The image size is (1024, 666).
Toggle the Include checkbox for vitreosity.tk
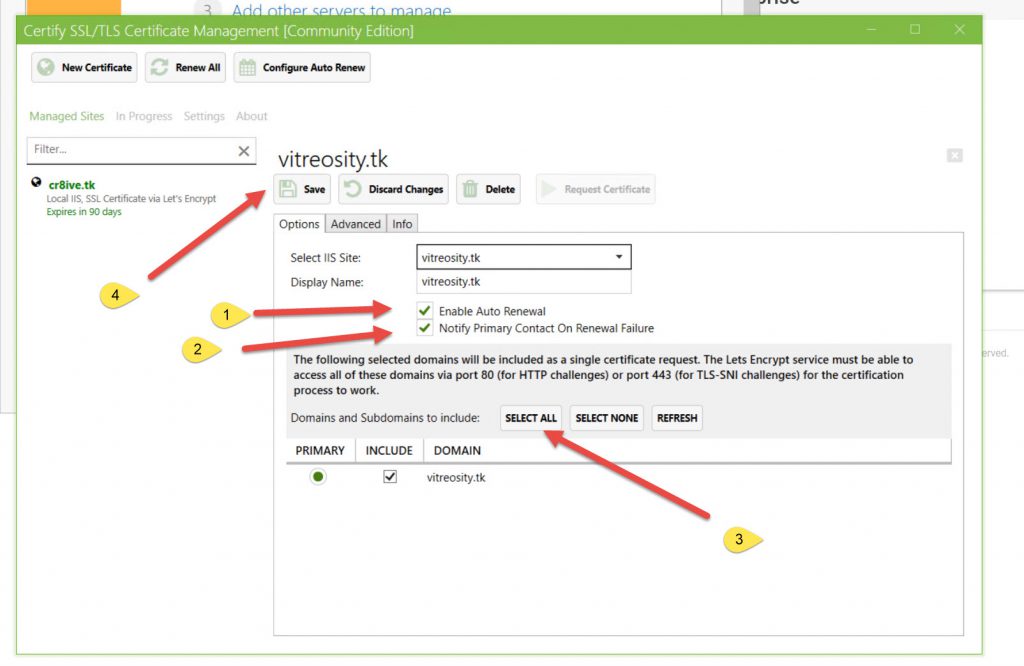point(390,477)
